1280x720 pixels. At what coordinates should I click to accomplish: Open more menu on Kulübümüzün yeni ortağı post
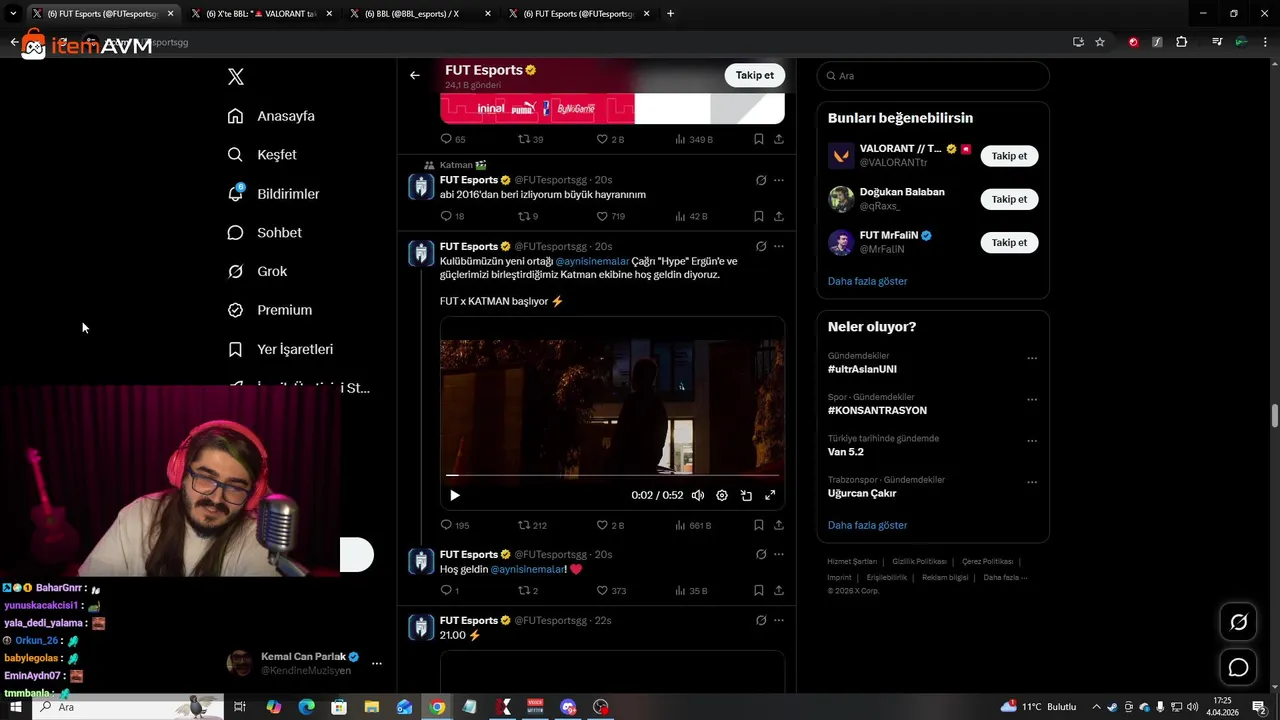click(x=779, y=246)
